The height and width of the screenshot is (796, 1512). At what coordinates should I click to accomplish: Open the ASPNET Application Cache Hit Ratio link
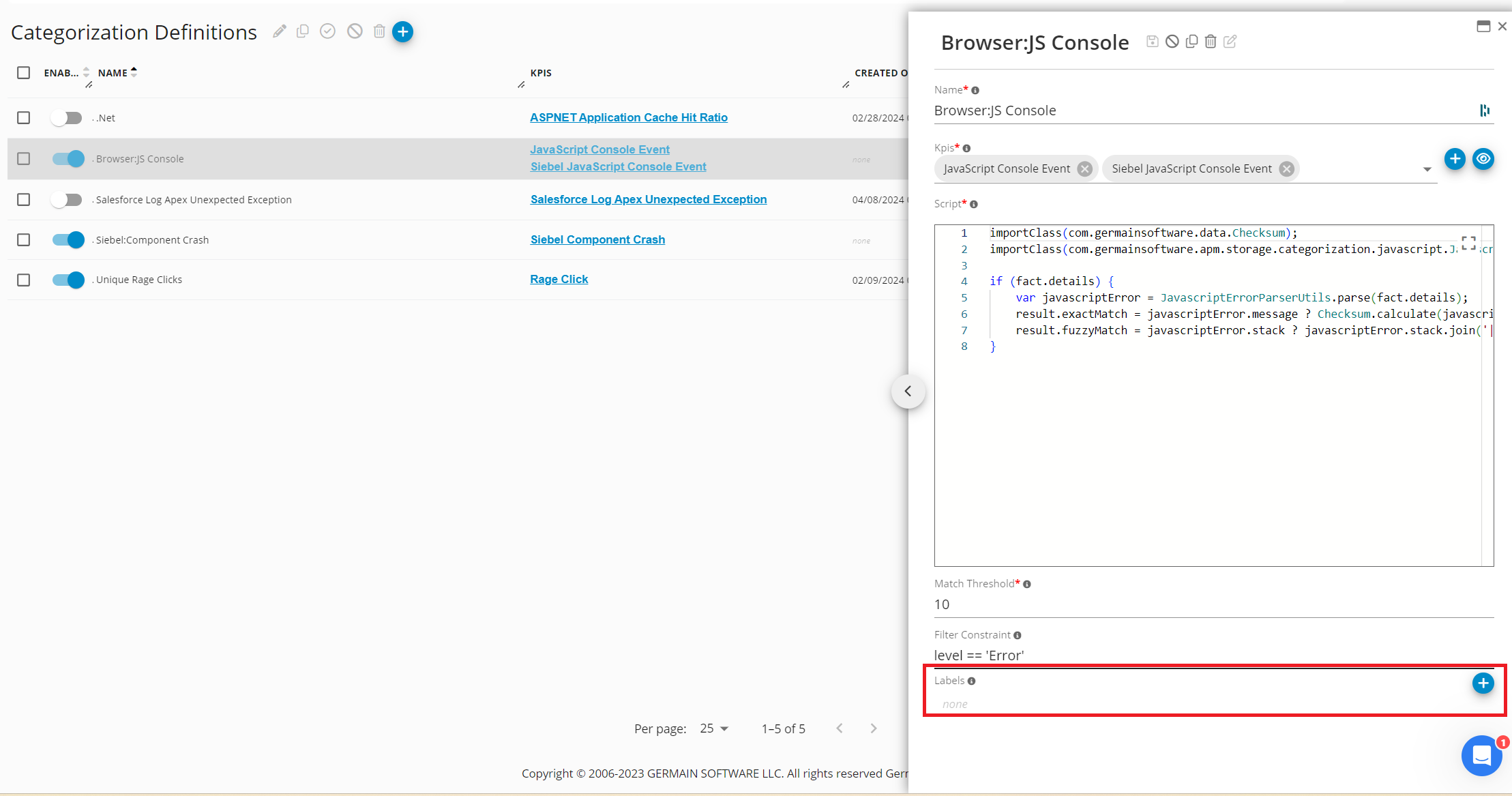[x=628, y=117]
